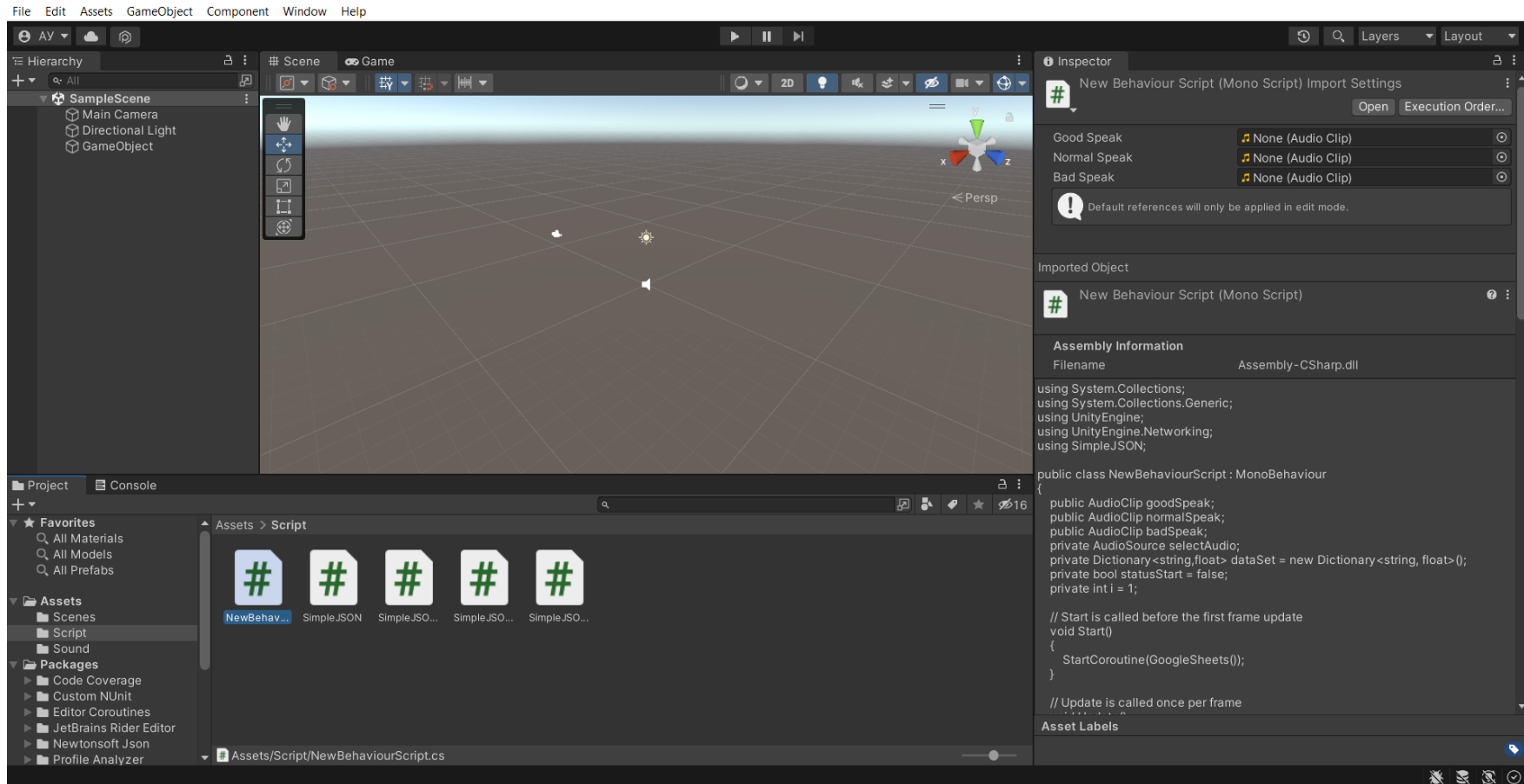
Task: Click the global search magnifier icon
Action: [x=1338, y=37]
